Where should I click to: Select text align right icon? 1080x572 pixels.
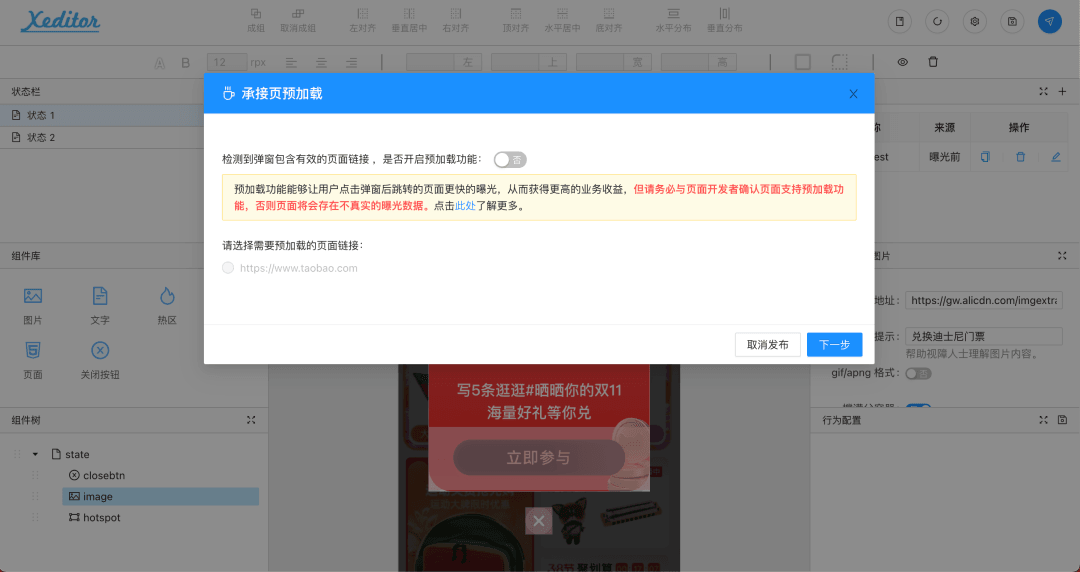(352, 63)
